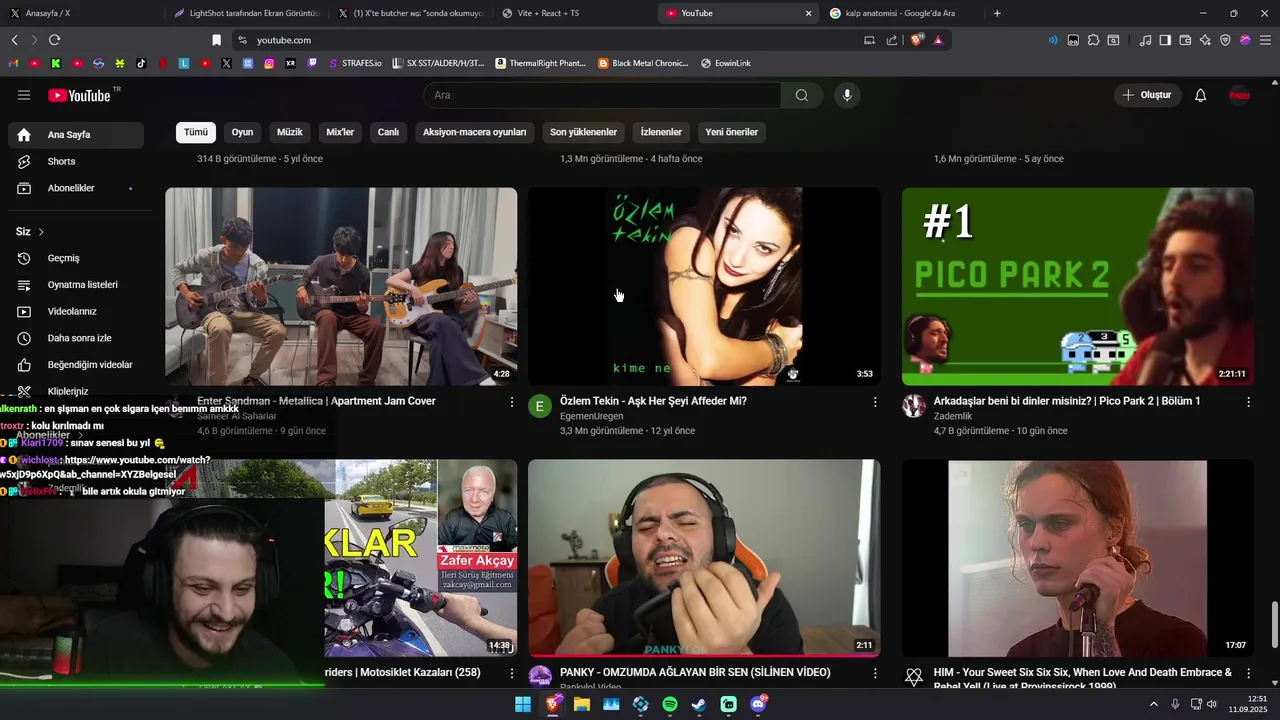Select the Tümü filter chip

click(x=196, y=132)
